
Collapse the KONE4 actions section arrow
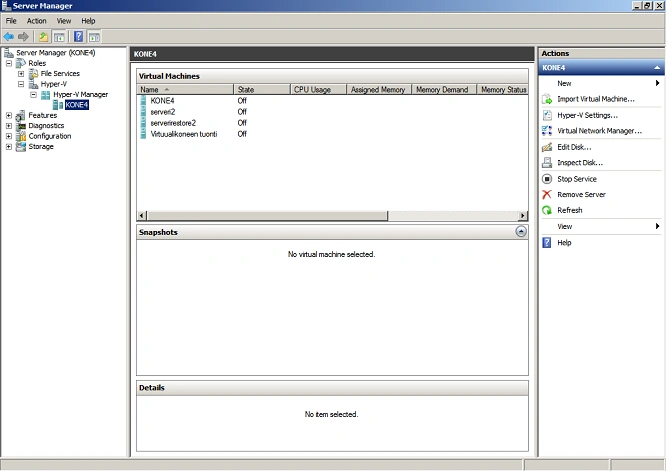coord(657,68)
